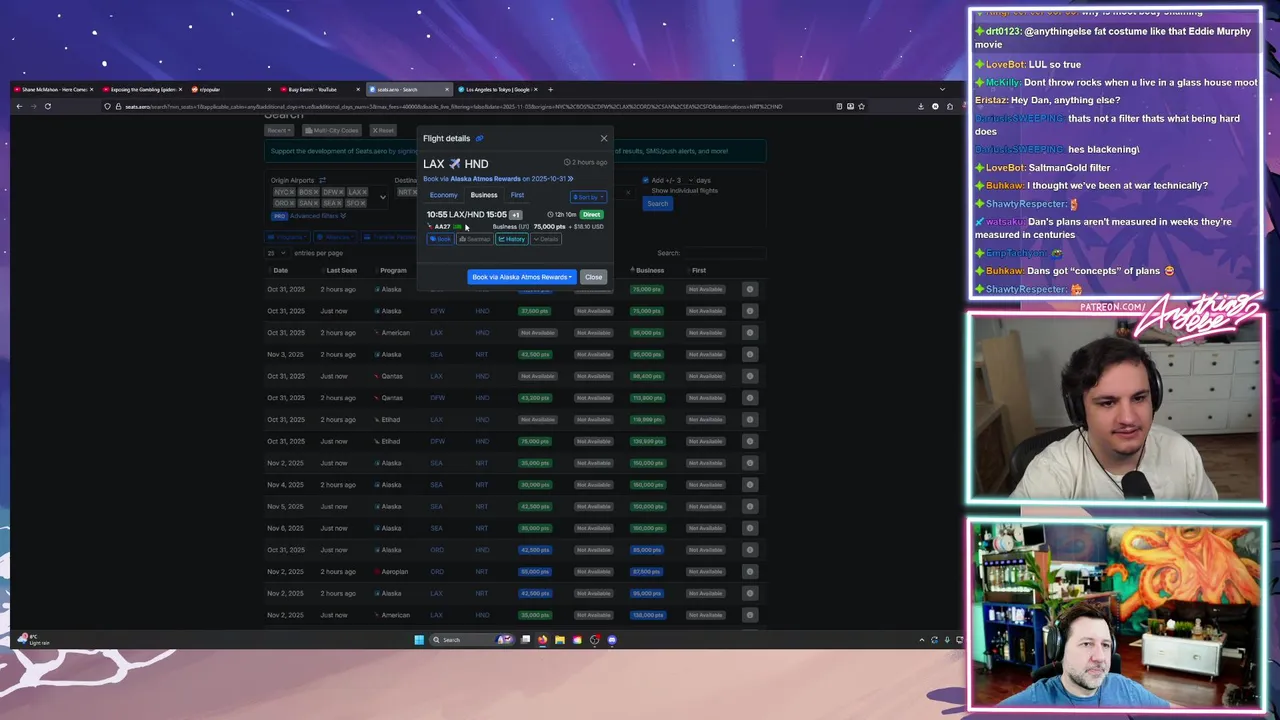Bookmark this page with the star icon
Screen dimensions: 1280x720
pyautogui.click(x=861, y=106)
